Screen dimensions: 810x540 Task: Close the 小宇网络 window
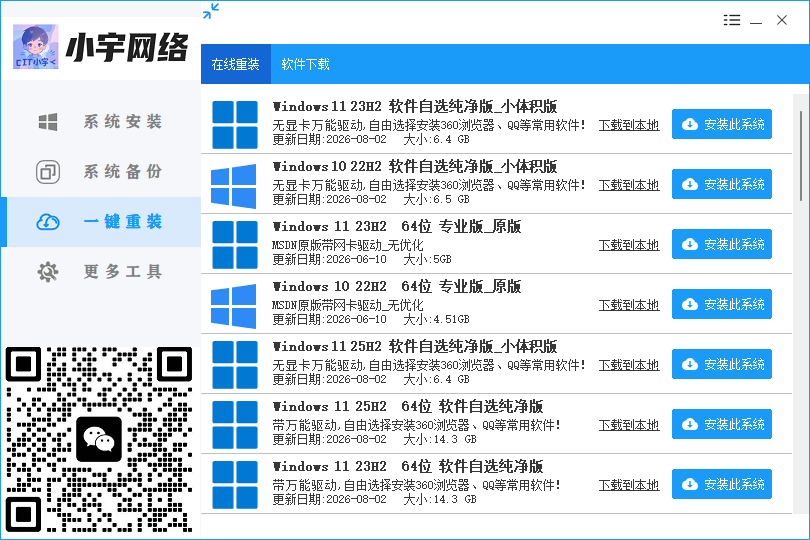782,20
